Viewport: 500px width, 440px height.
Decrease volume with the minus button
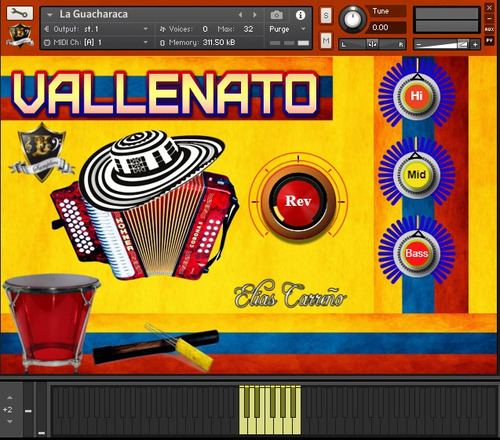419,44
